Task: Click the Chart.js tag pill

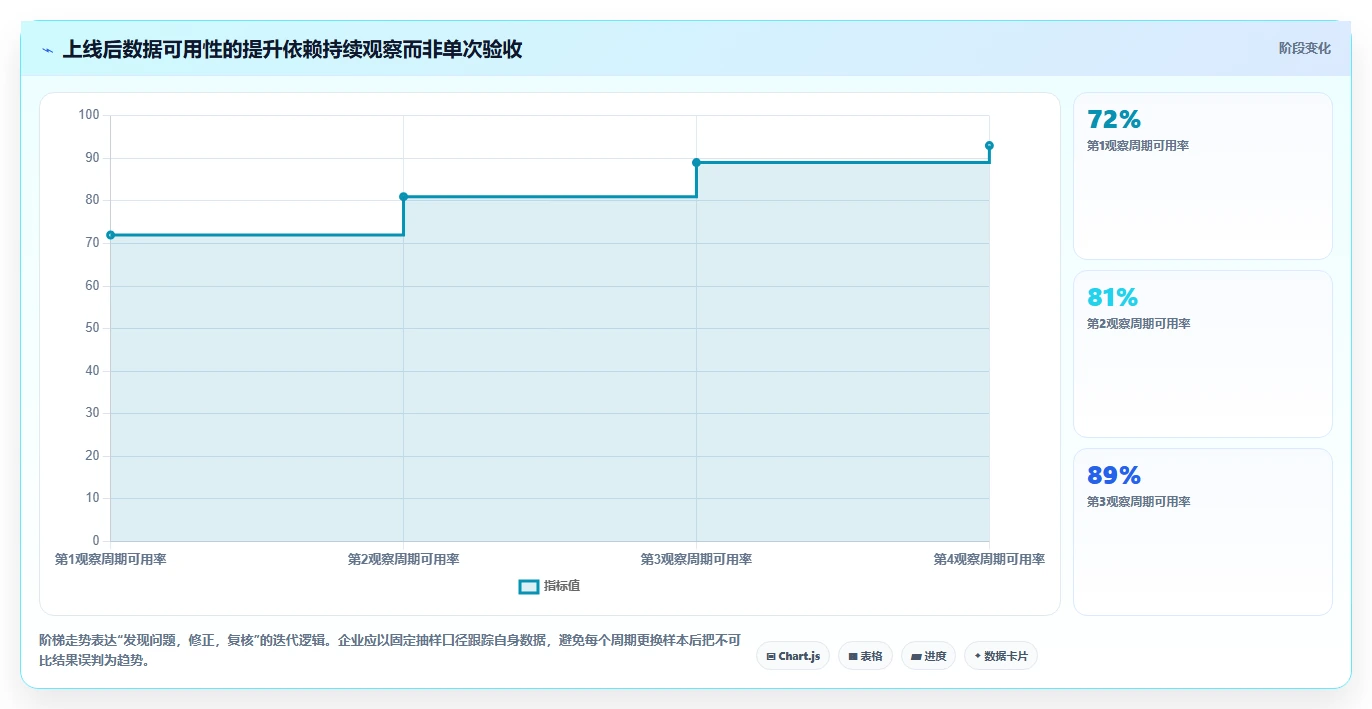Action: 793,656
